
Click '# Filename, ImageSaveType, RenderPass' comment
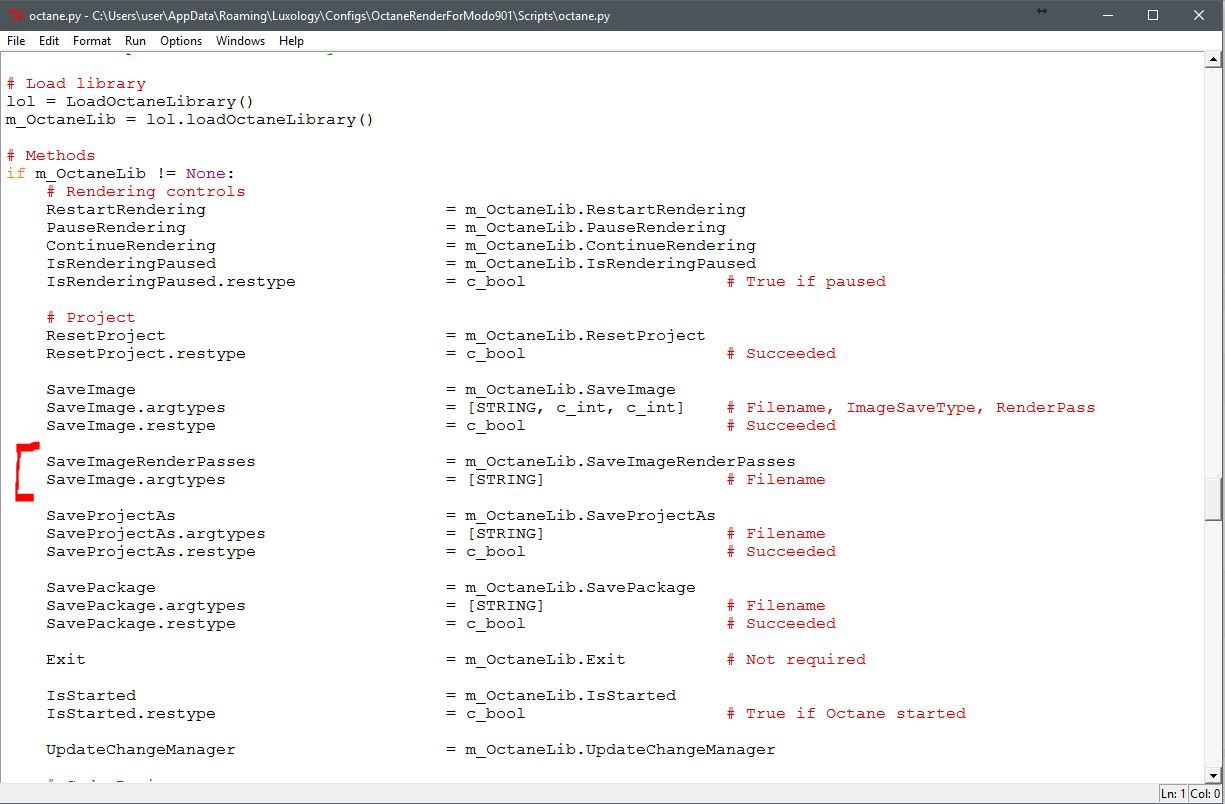click(911, 408)
